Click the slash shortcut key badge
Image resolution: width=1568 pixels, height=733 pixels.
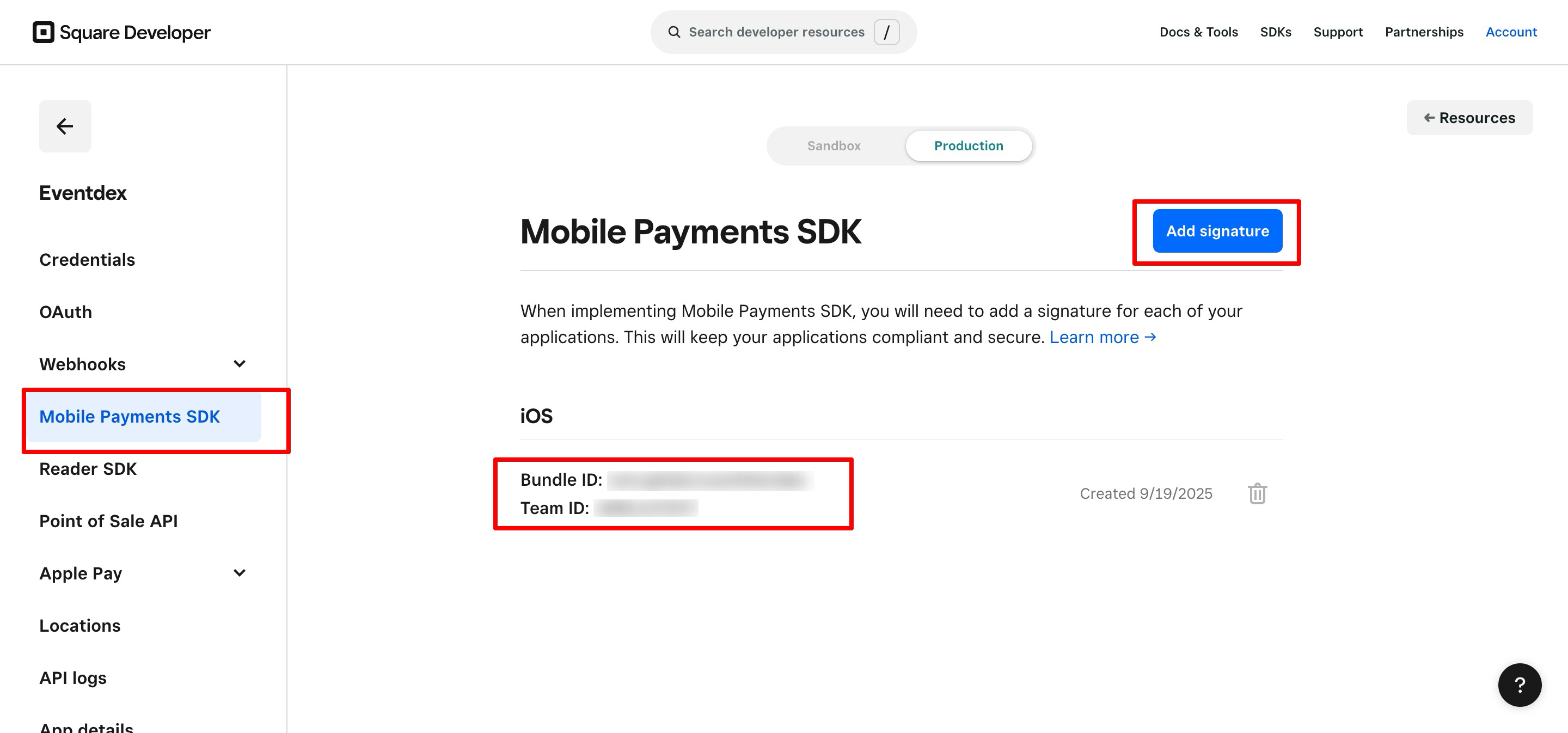(x=886, y=32)
